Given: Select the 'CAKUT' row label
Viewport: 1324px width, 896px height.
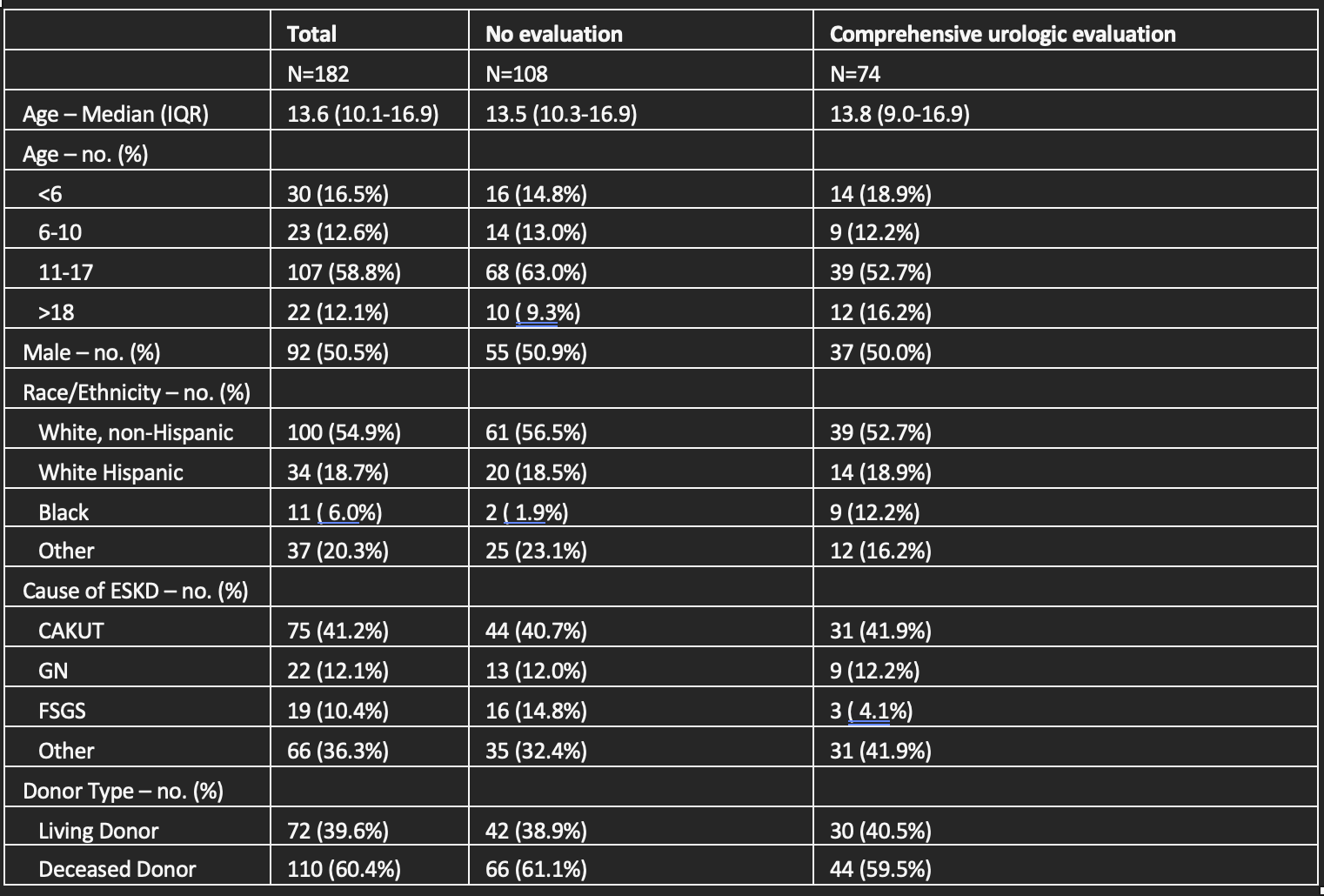Looking at the screenshot, I should click(70, 631).
